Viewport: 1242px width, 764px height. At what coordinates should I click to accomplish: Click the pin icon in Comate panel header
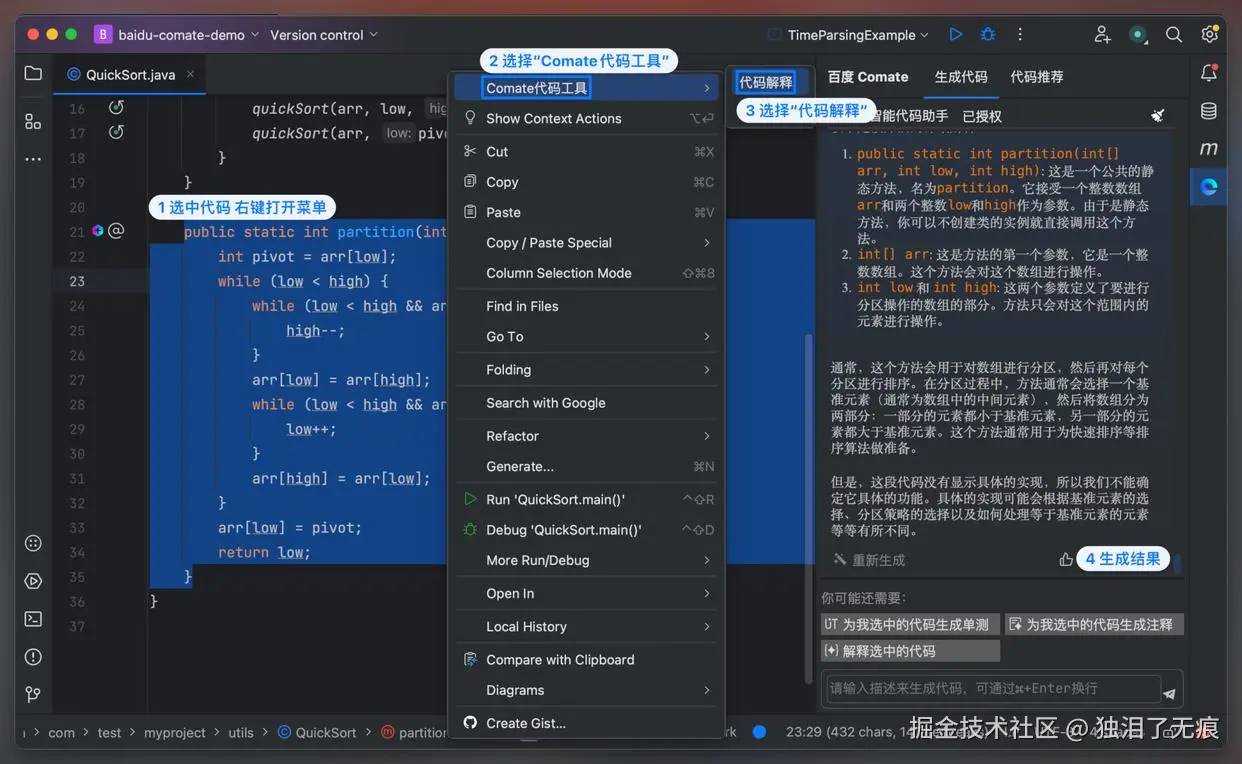pyautogui.click(x=1158, y=116)
